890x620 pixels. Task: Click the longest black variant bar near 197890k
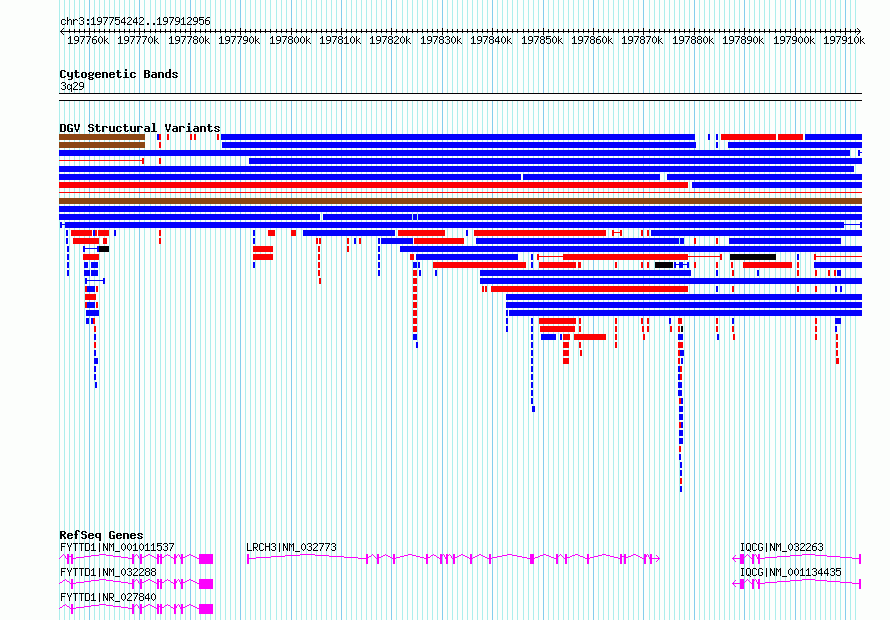tap(753, 257)
